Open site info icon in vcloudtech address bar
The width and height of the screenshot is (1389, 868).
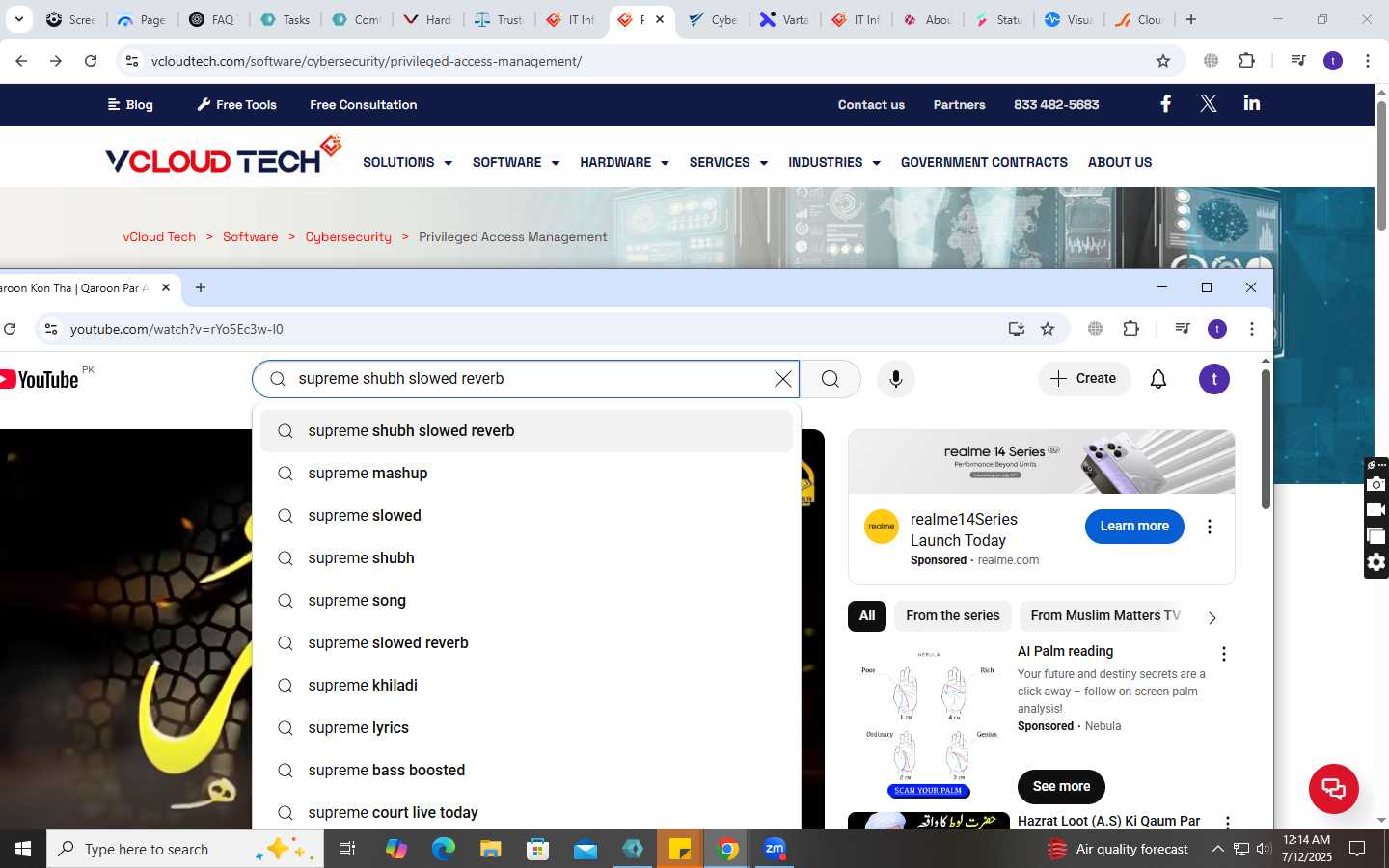click(x=132, y=61)
